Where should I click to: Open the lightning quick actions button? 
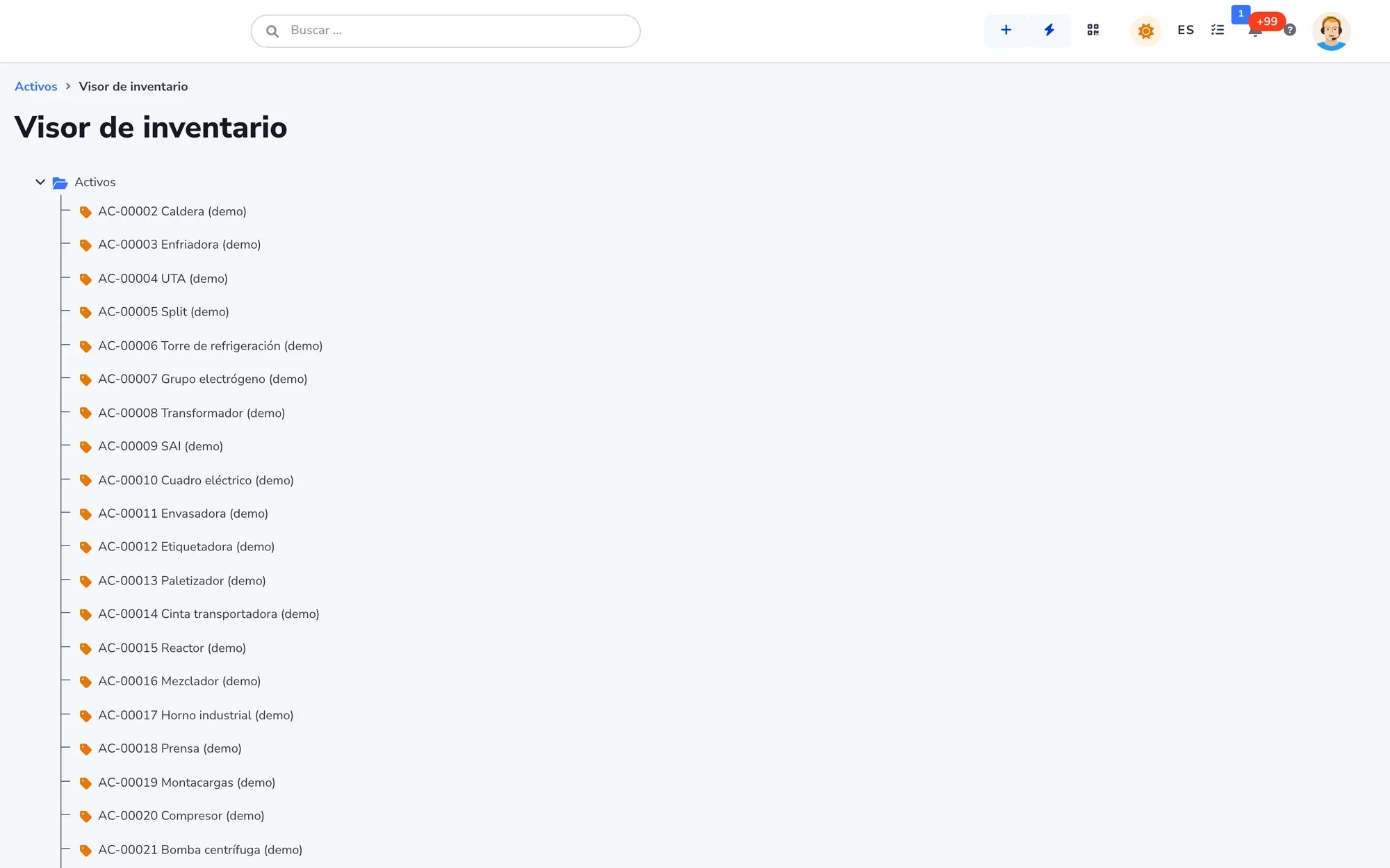(1049, 30)
